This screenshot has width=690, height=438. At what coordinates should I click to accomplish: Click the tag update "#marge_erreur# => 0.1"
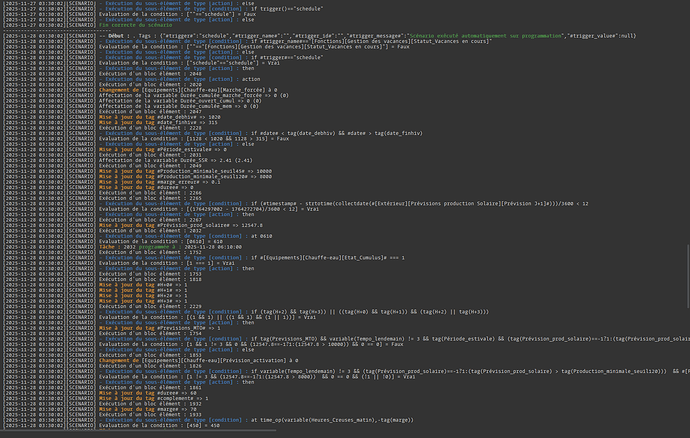point(160,182)
